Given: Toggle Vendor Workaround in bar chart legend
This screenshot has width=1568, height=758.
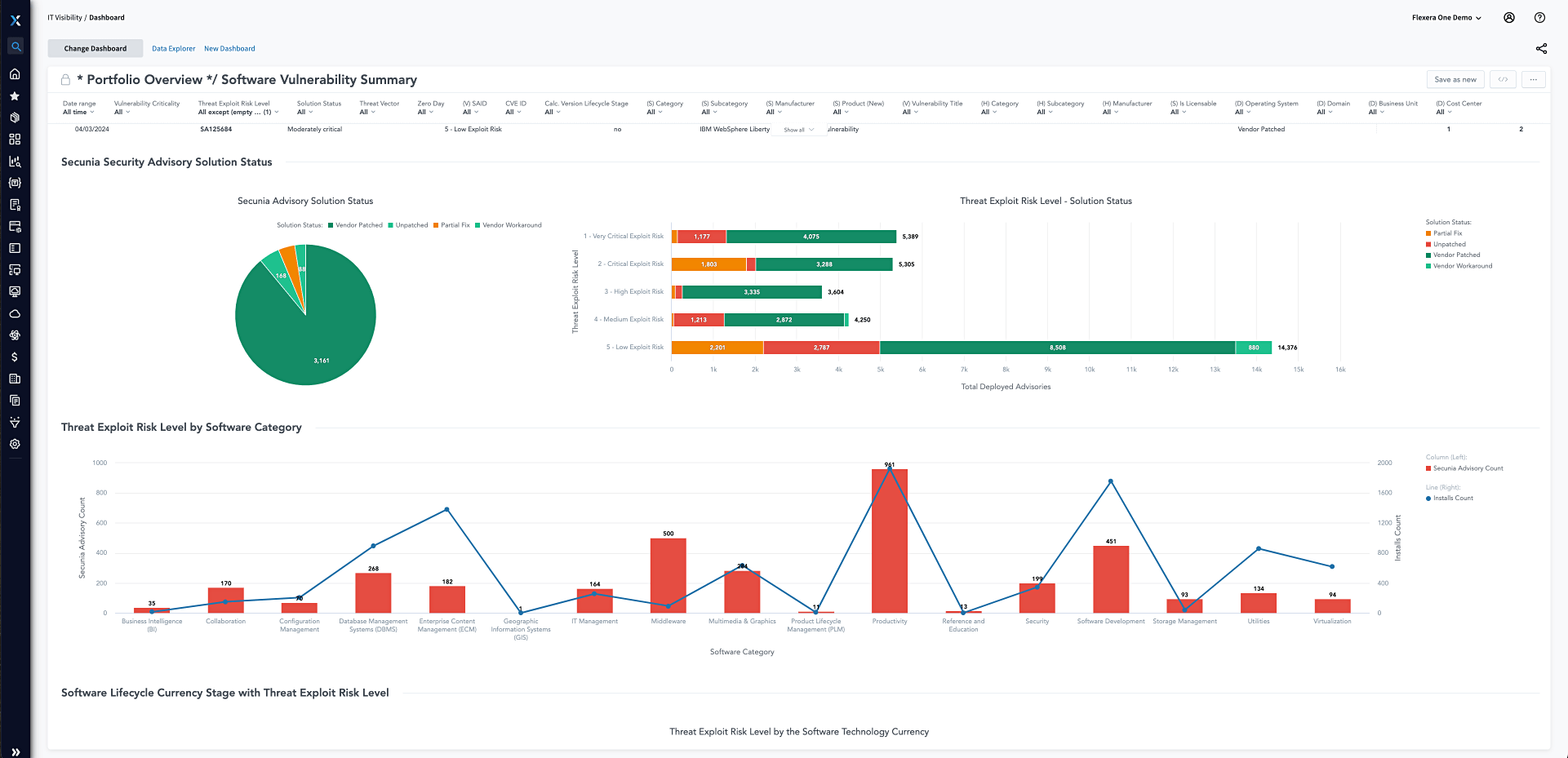Looking at the screenshot, I should coord(1462,266).
